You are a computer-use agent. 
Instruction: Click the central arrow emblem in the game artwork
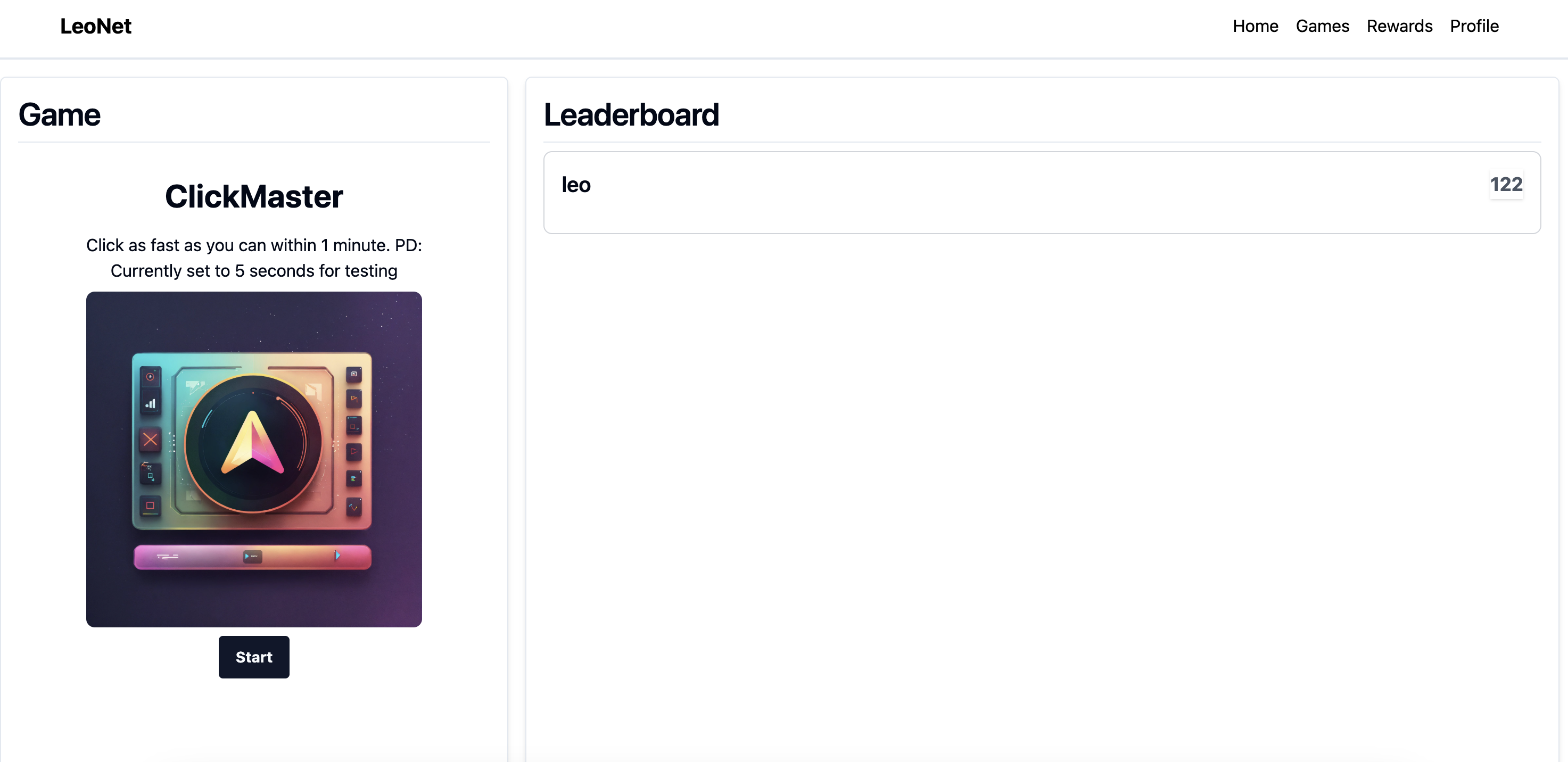click(x=253, y=443)
